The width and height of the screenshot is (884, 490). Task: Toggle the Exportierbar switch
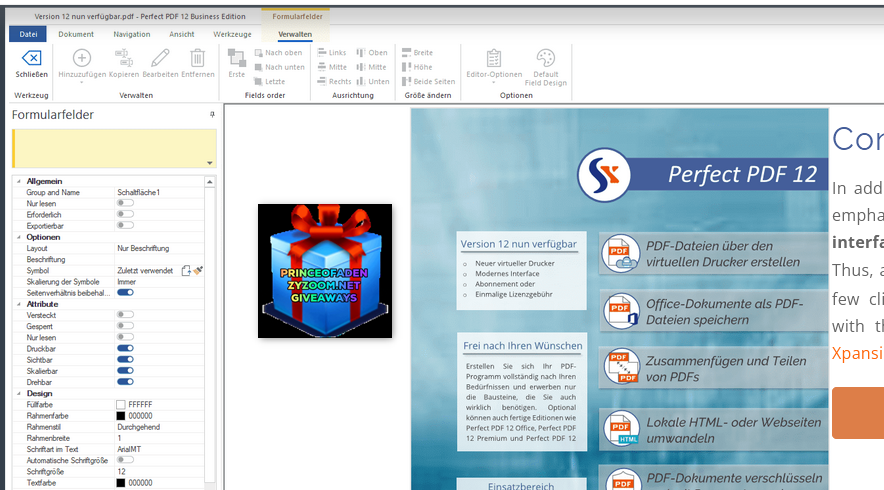(125, 226)
